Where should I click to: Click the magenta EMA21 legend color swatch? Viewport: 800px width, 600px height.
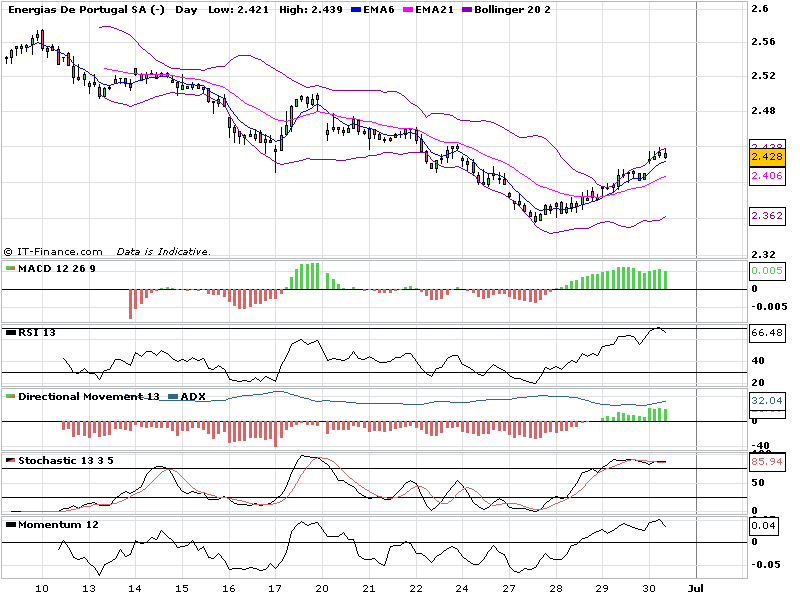[408, 10]
